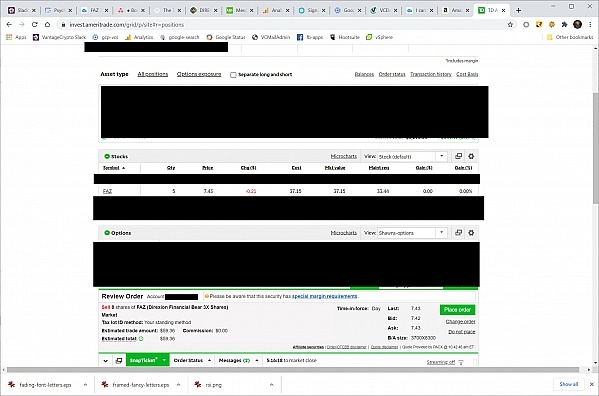Open the FAZ symbol link
This screenshot has width=599, height=396.
[x=107, y=191]
